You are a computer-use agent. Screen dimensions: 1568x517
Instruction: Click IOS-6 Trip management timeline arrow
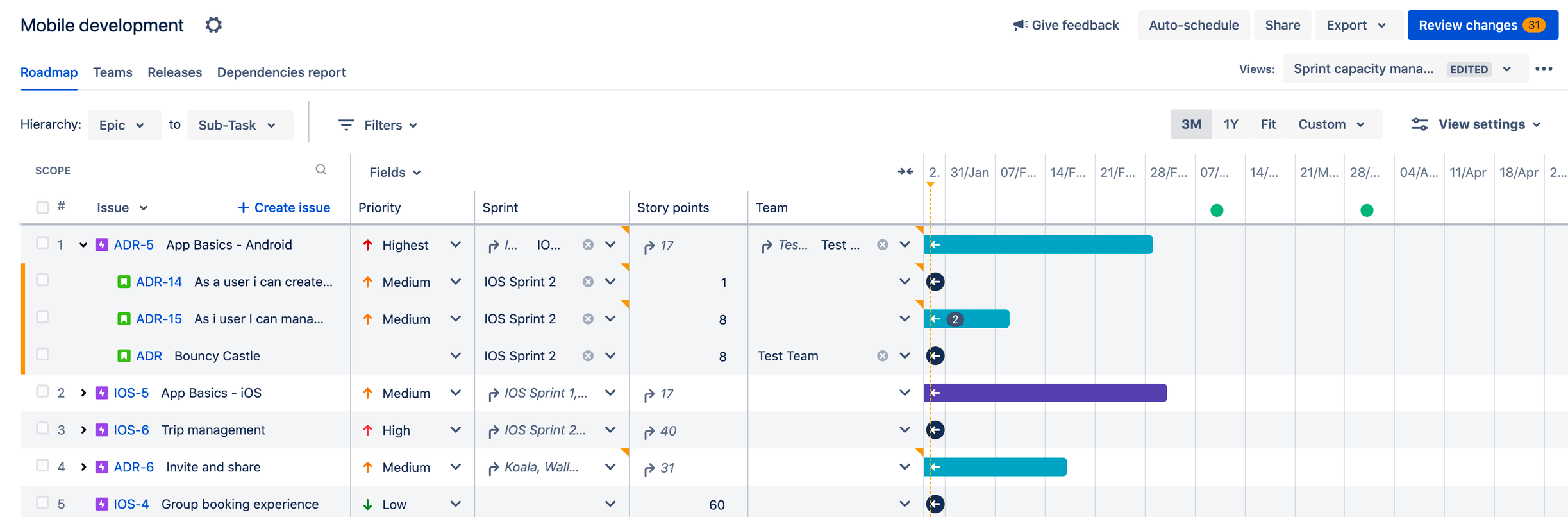tap(935, 430)
